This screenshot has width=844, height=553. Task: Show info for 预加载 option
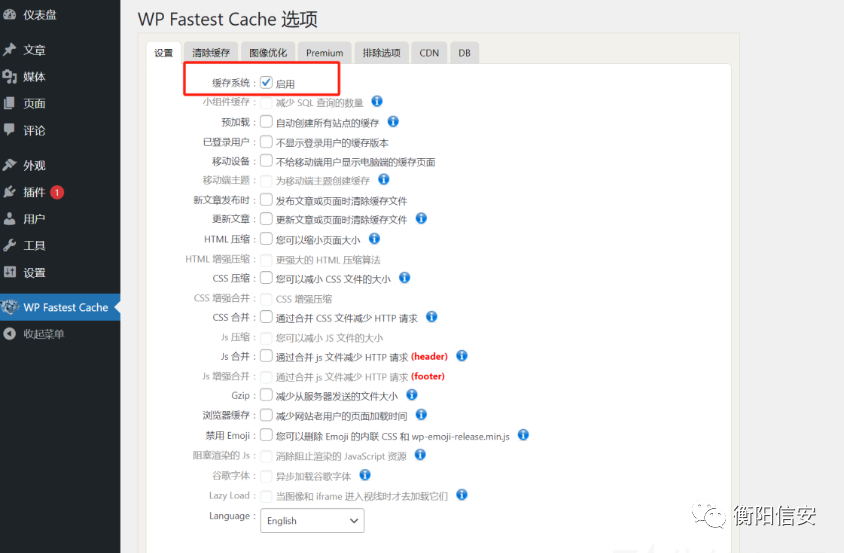[x=393, y=122]
